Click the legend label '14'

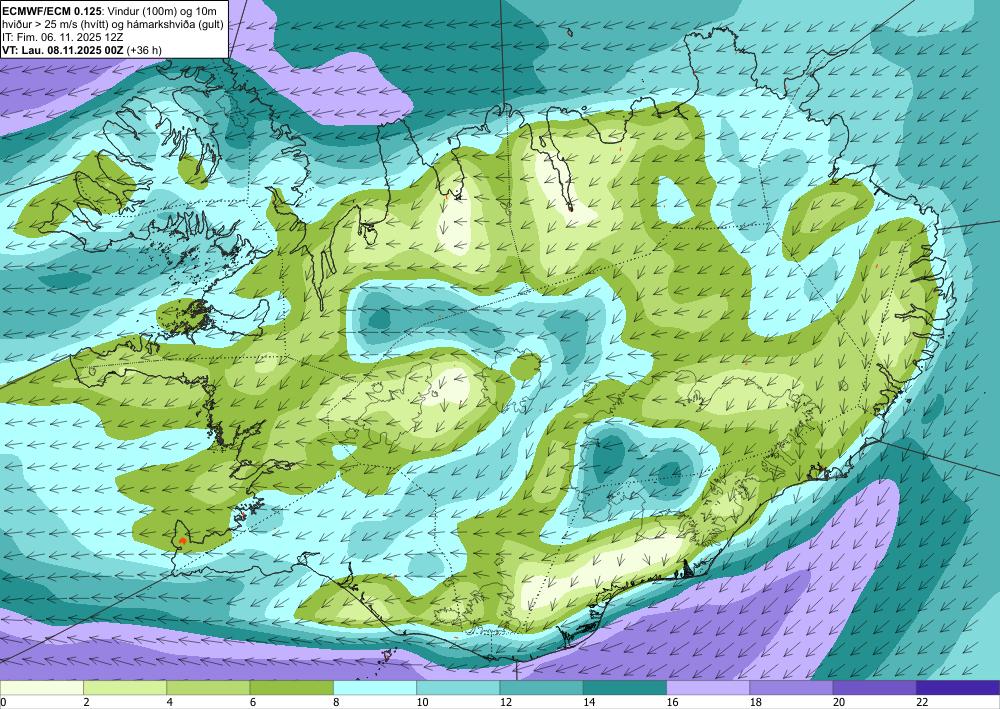[x=589, y=702]
